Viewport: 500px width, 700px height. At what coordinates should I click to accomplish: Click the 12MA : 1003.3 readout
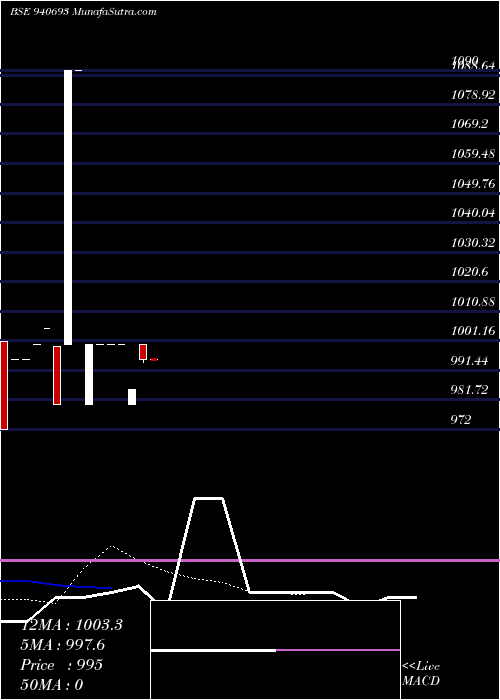click(71, 625)
